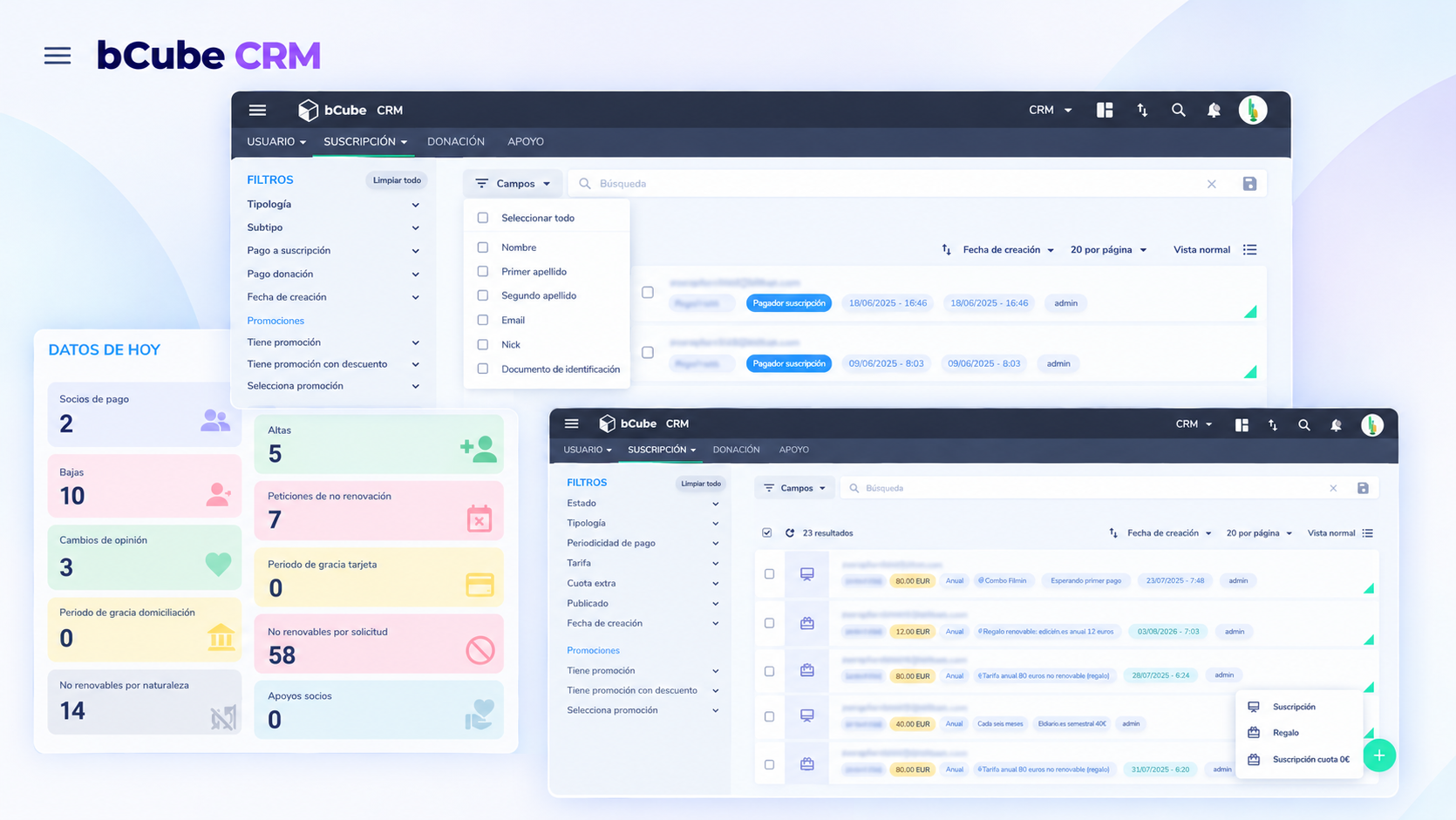Viewport: 1456px width, 820px height.
Task: Open the dashboard grid icon in the front CRM window
Action: coord(1242,424)
